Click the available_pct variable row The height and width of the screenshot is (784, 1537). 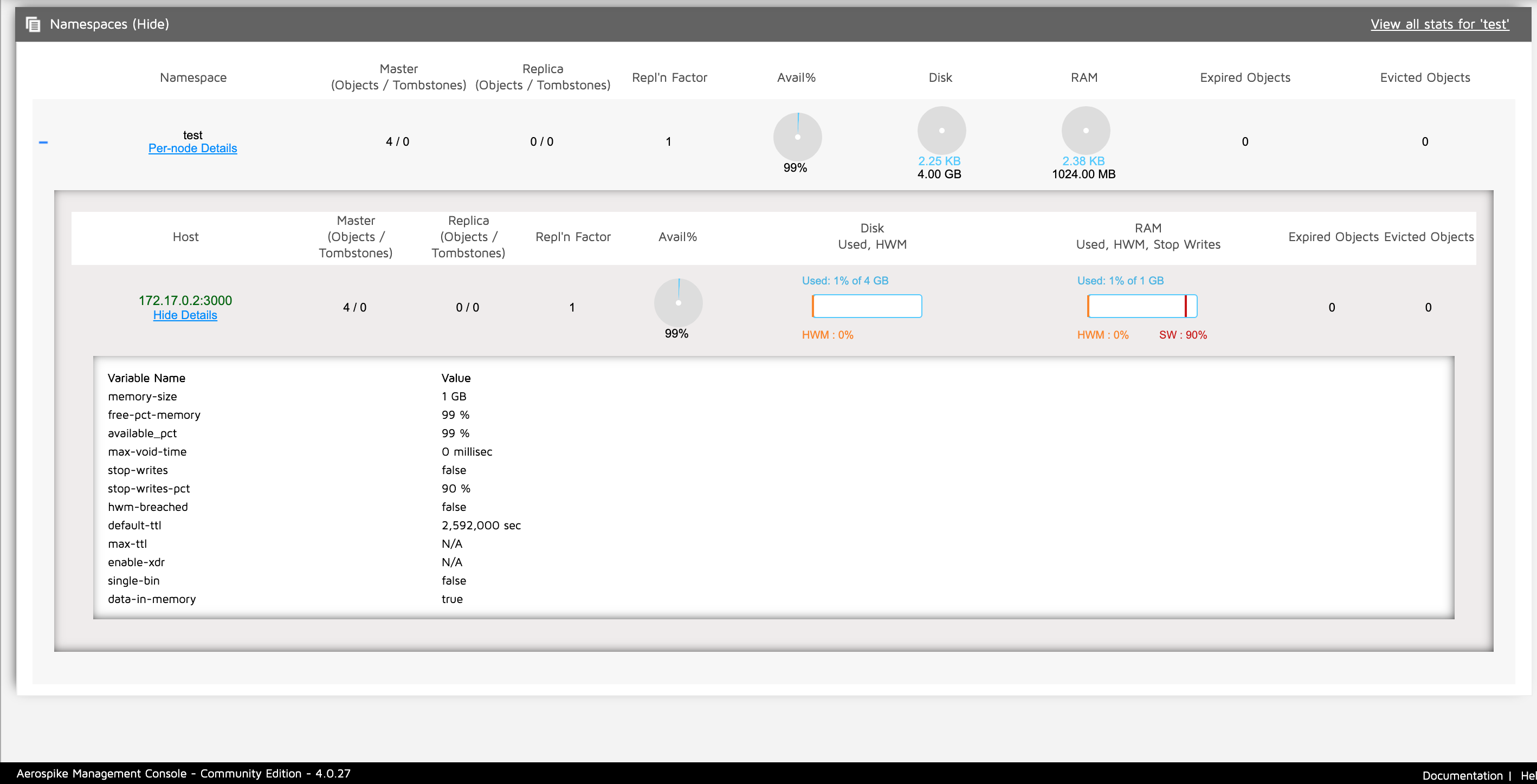(773, 433)
